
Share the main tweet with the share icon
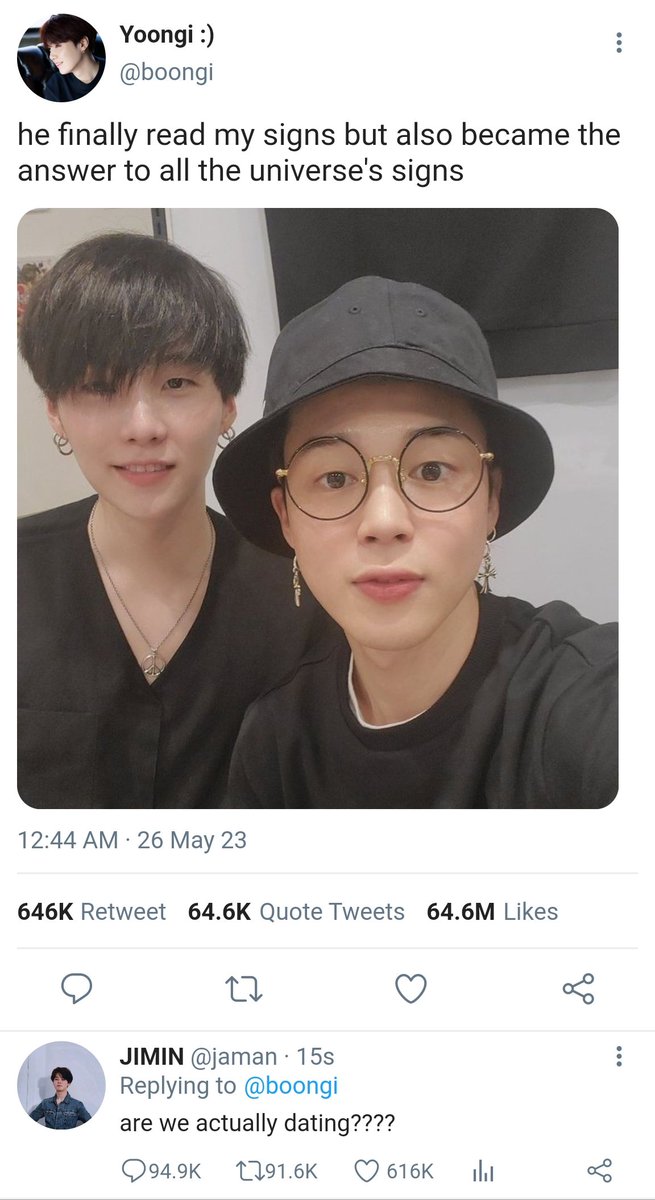578,989
